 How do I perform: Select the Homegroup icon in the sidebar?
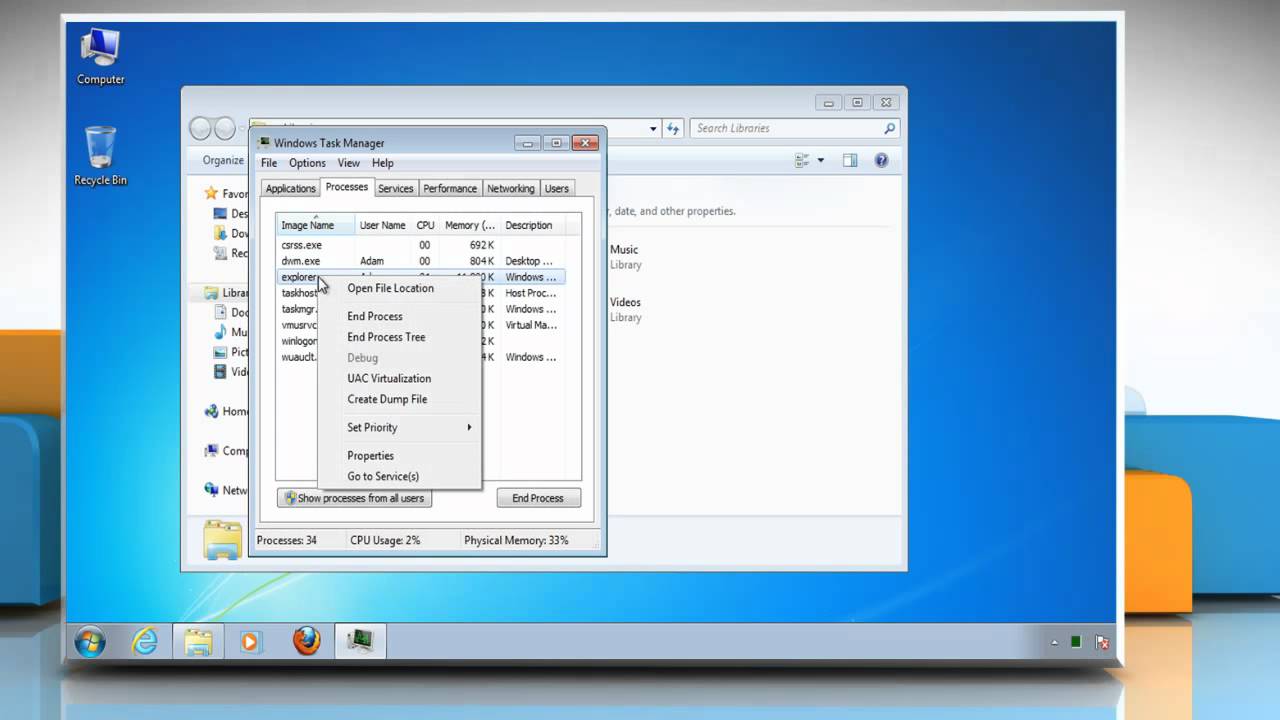click(211, 411)
